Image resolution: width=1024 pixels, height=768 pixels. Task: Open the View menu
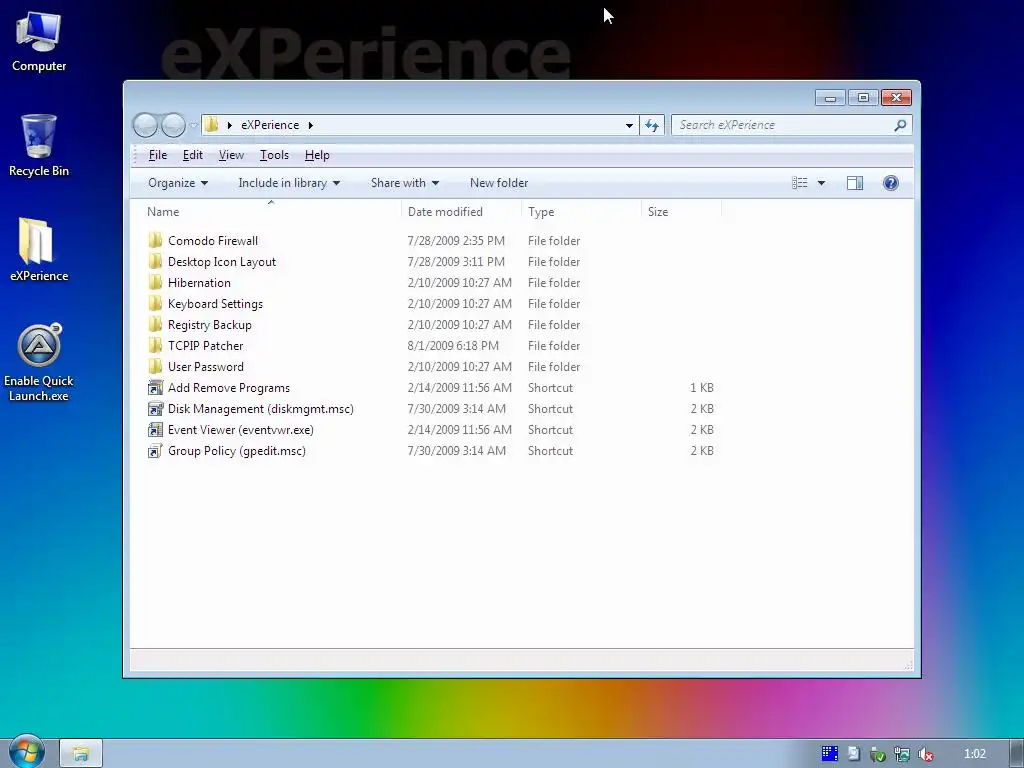231,155
